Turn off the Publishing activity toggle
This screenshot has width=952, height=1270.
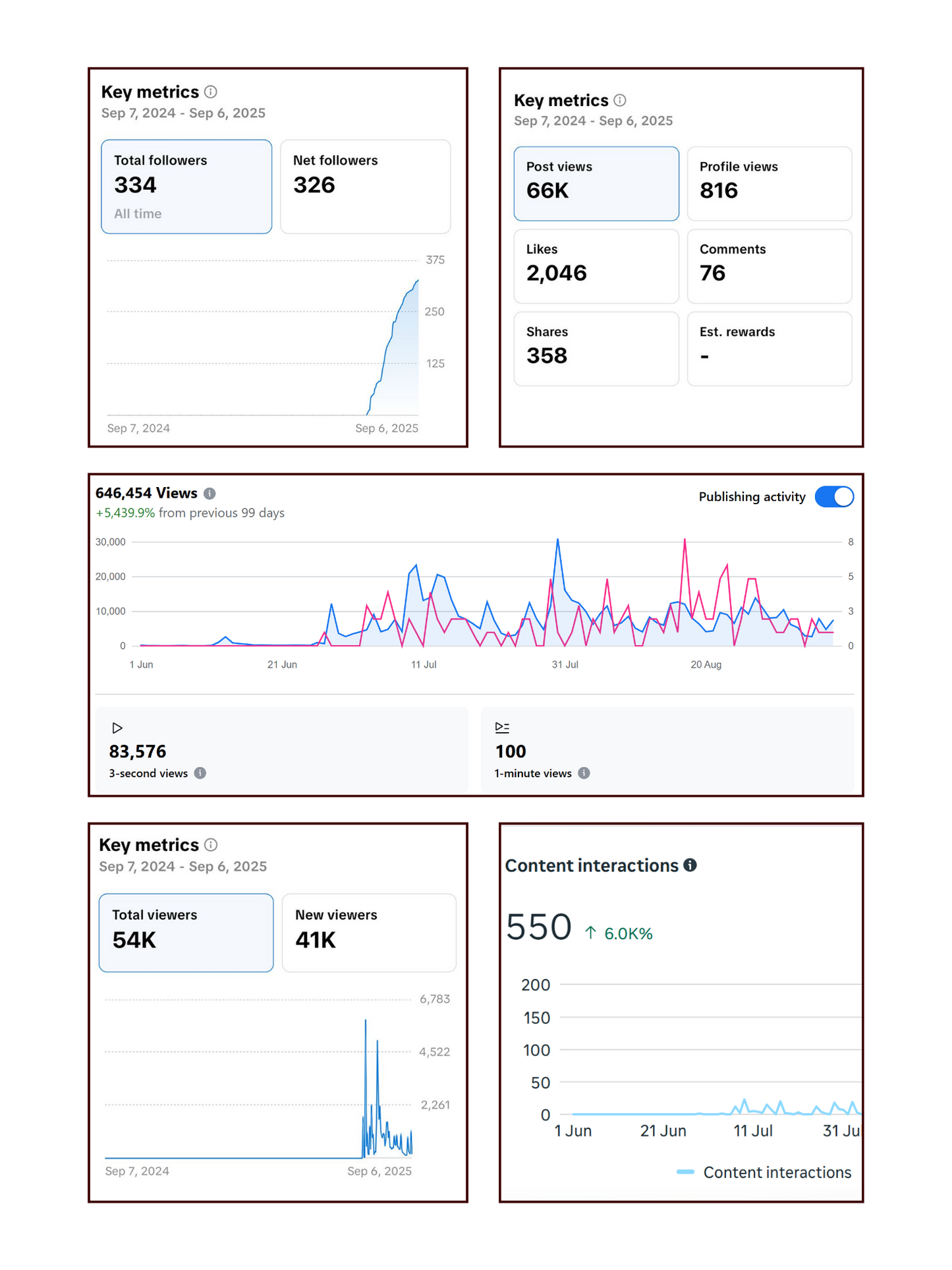(x=833, y=497)
